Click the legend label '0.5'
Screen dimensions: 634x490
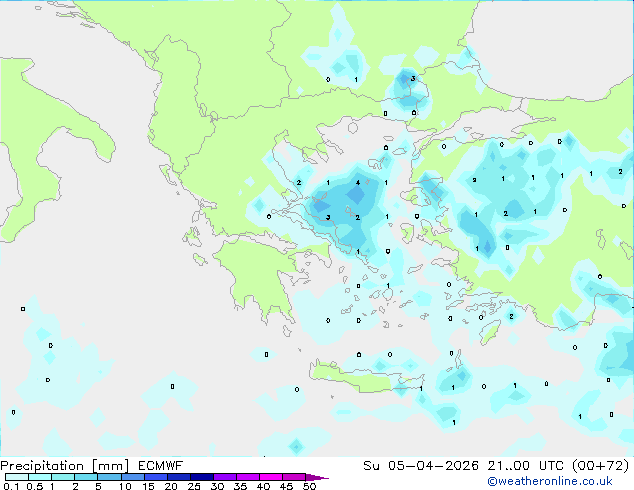point(35,486)
